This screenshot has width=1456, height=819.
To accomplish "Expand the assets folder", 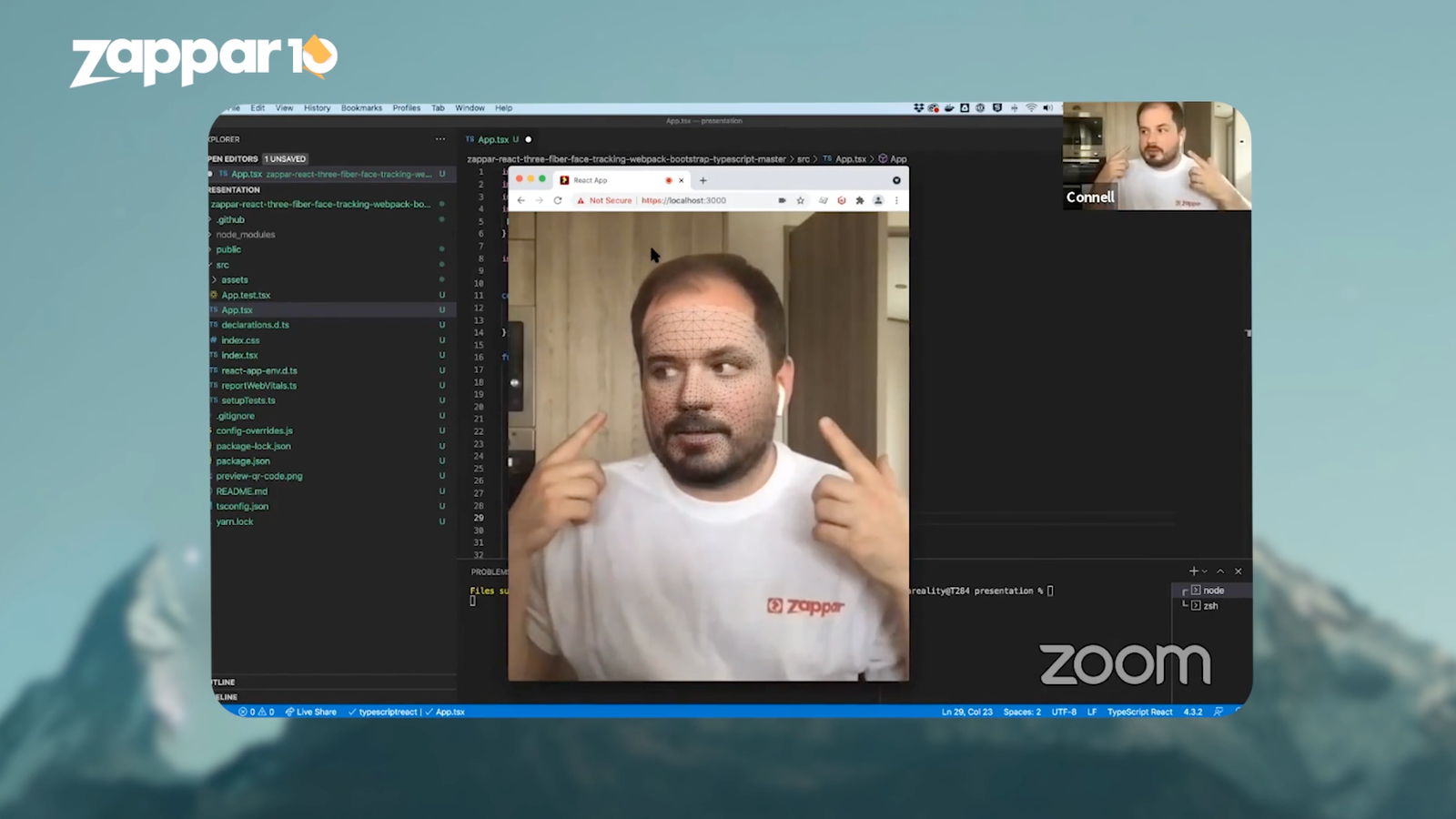I will 234,280.
